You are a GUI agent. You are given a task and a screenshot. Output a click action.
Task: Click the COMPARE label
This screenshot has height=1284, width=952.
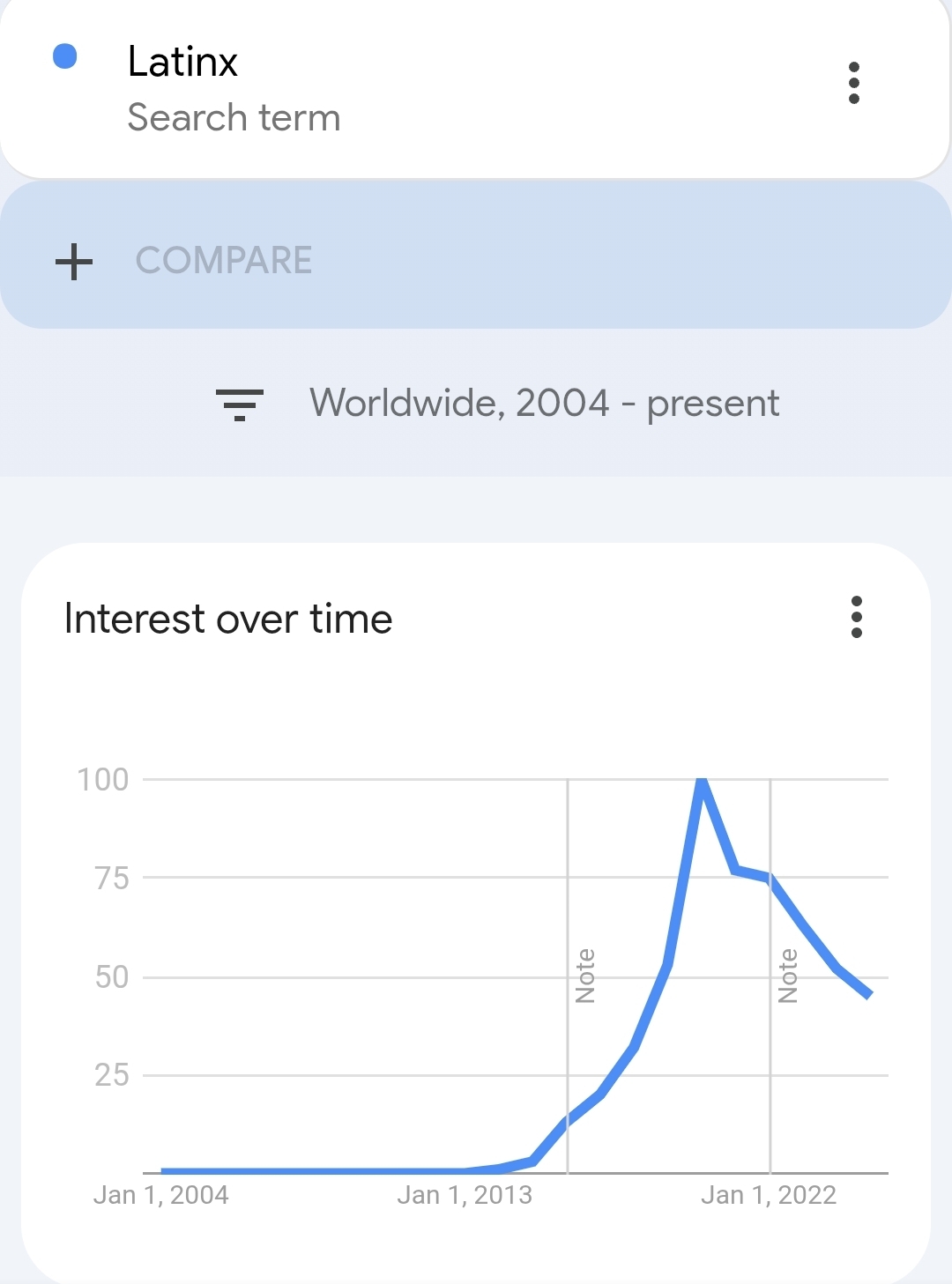(224, 261)
